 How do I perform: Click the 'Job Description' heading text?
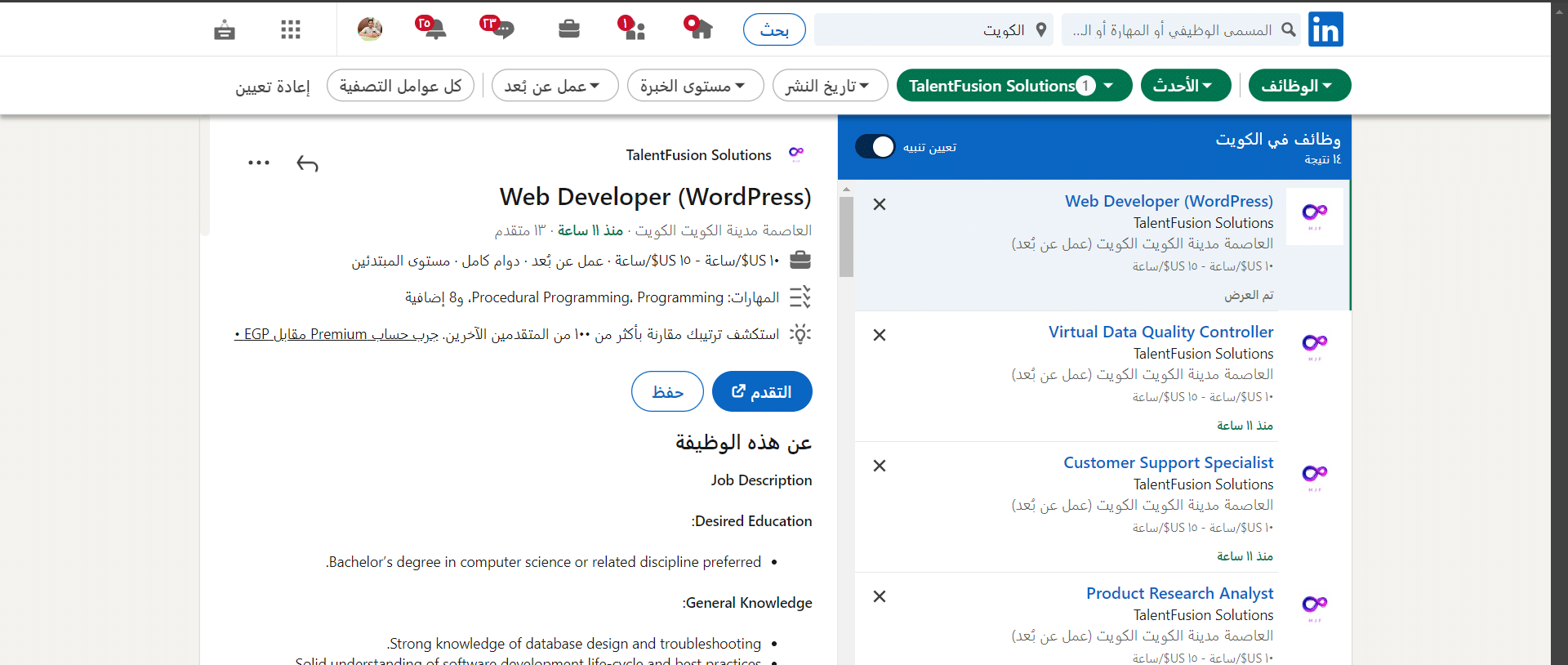click(761, 480)
